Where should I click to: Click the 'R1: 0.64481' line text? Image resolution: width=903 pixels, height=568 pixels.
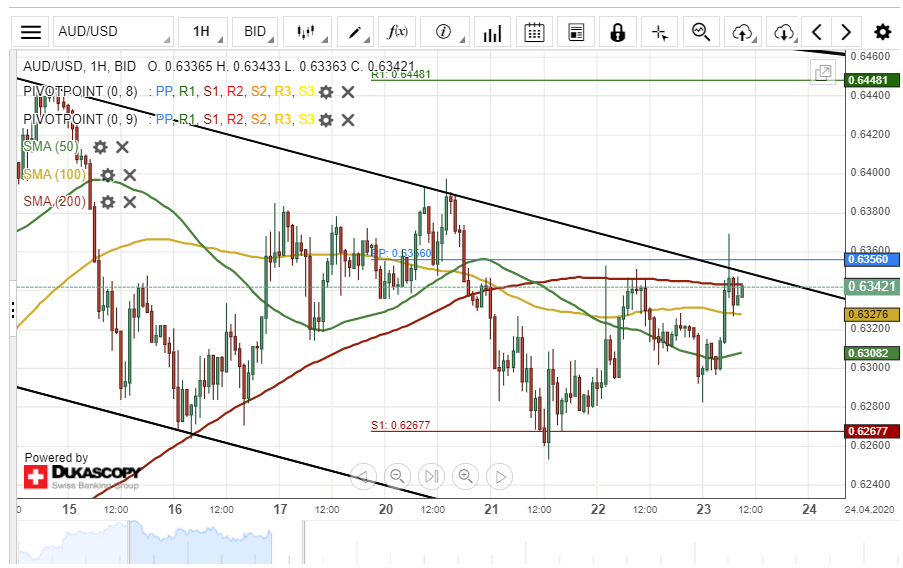[x=401, y=74]
